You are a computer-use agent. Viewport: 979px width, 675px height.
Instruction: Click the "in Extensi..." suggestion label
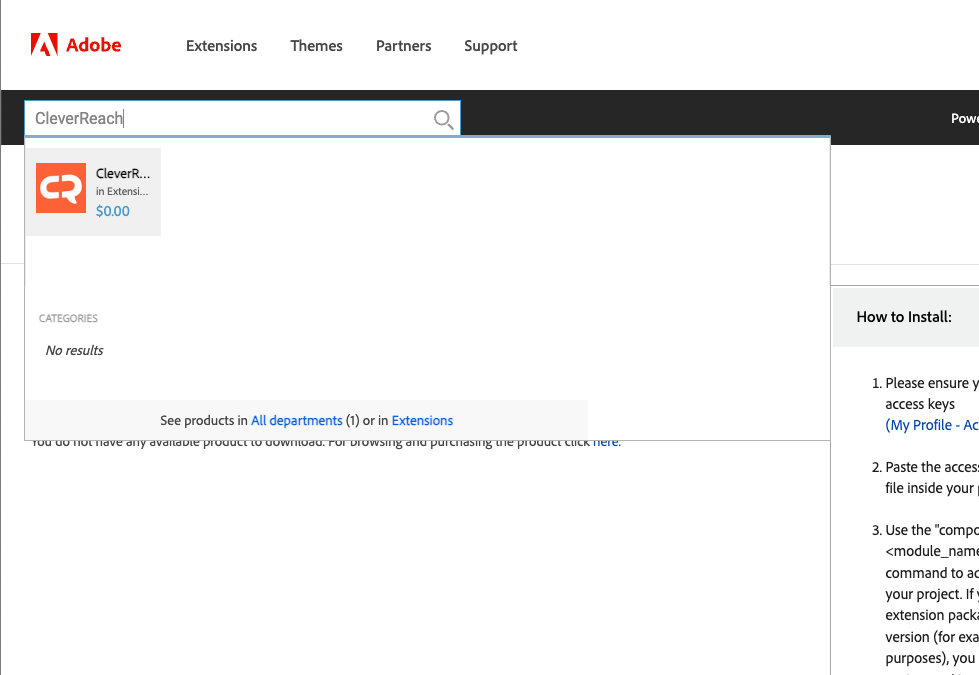[122, 192]
